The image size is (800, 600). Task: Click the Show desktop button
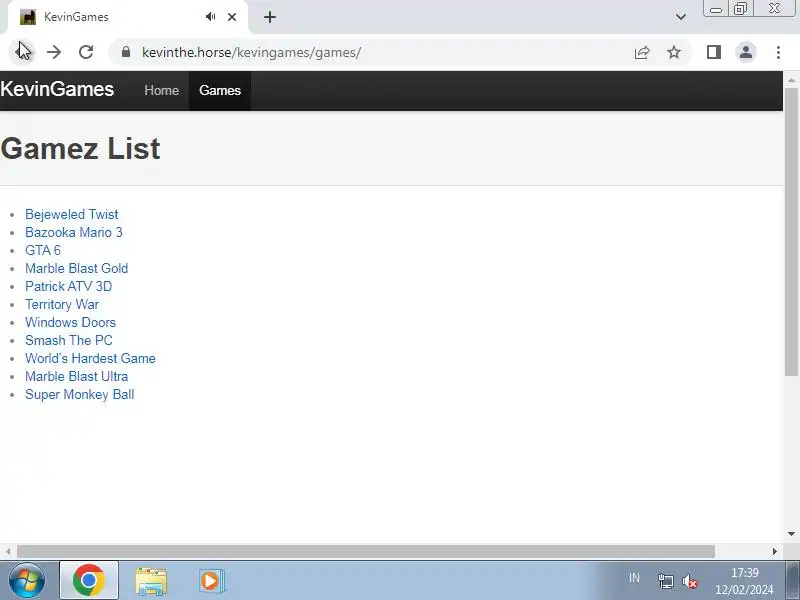click(x=792, y=581)
